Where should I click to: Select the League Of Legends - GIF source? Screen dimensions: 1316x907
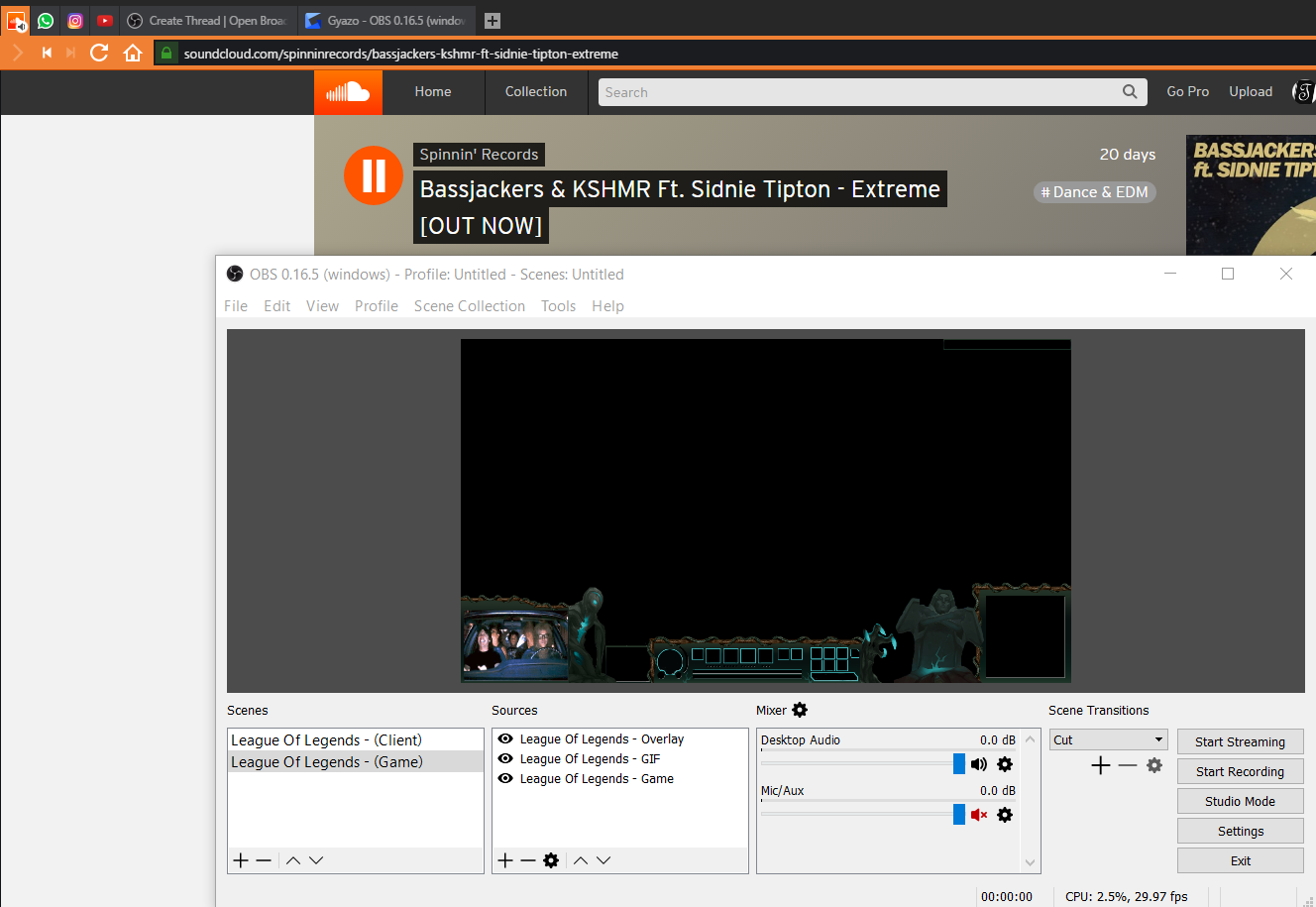pos(590,759)
